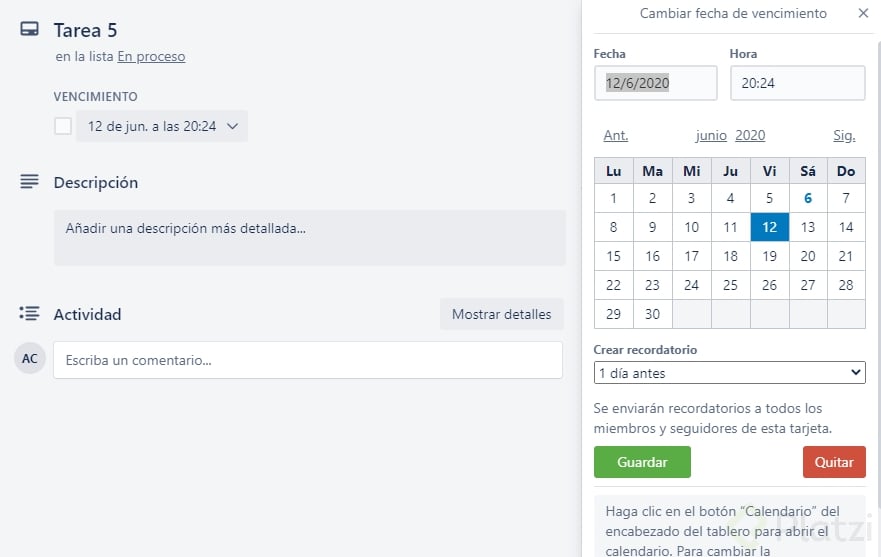
Task: Select day 19 in the calendar
Action: (x=769, y=256)
